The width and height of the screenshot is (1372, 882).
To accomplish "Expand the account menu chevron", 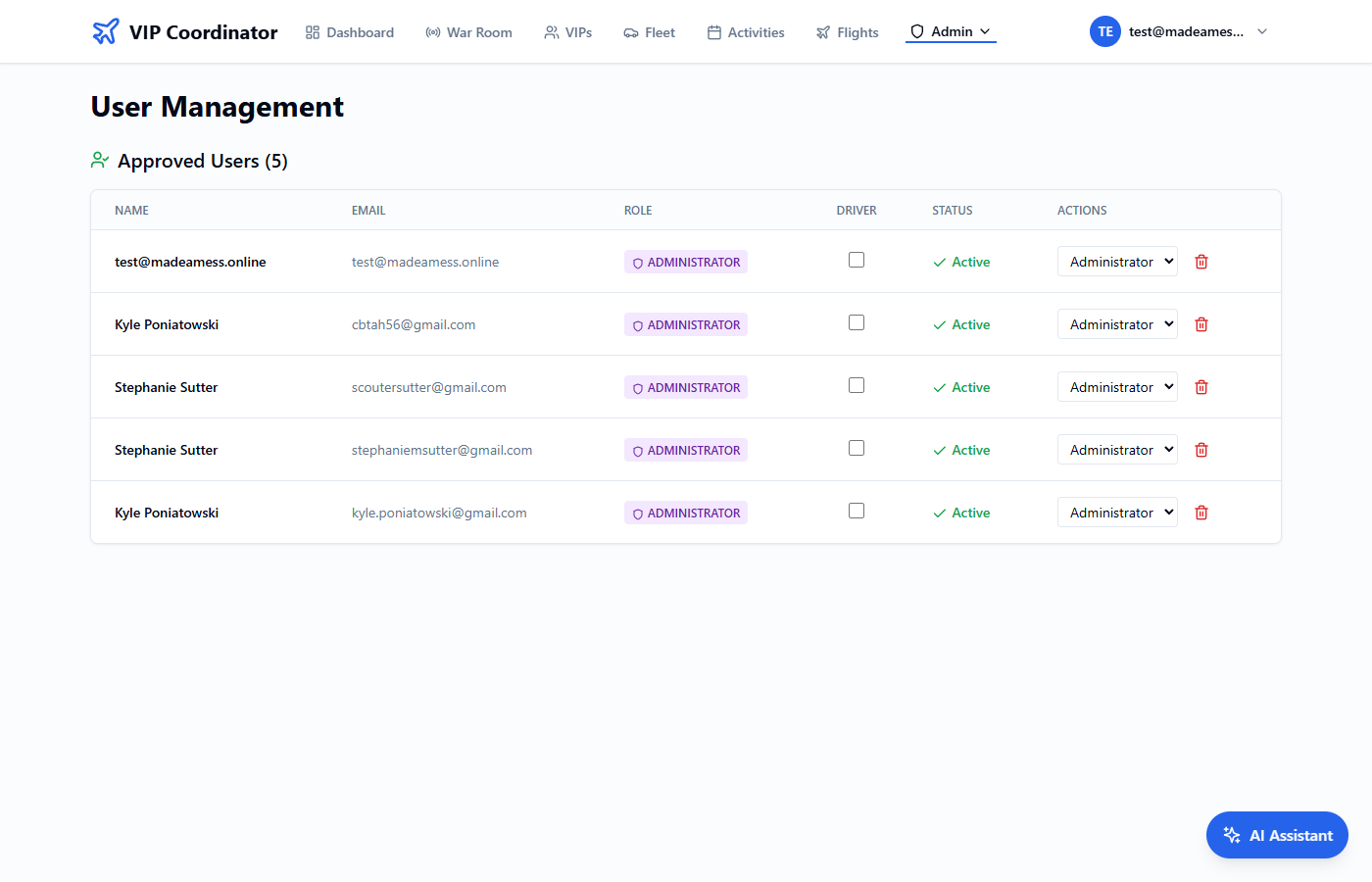I will click(x=1262, y=31).
